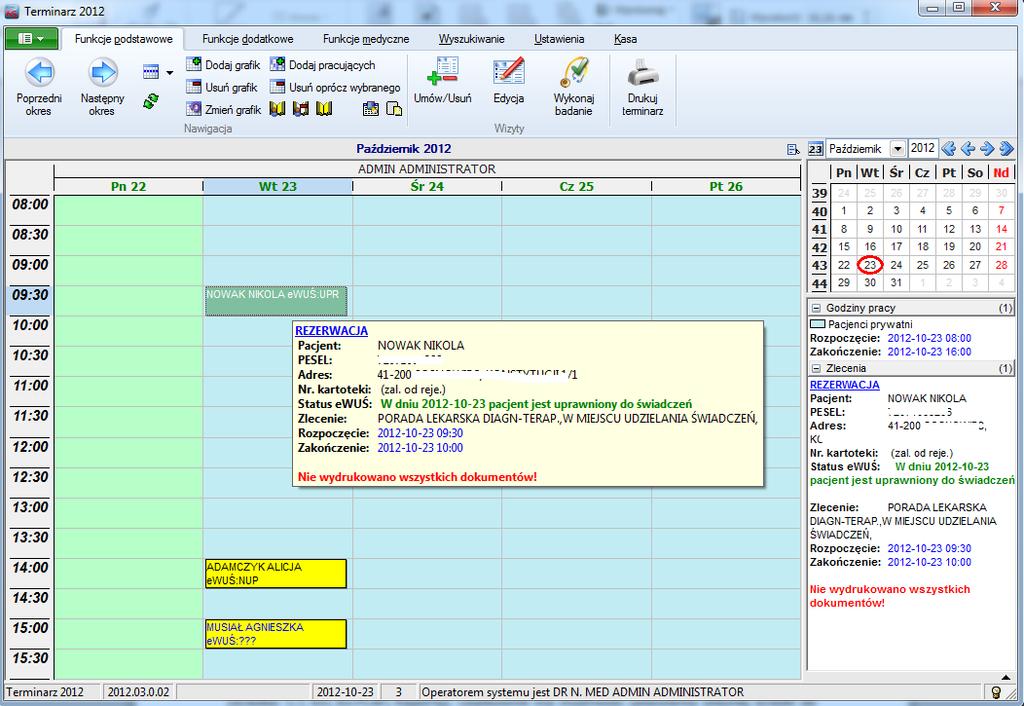Viewport: 1024px width, 706px height.
Task: Switch to Funkcje dodatkowe tab
Action: (248, 39)
